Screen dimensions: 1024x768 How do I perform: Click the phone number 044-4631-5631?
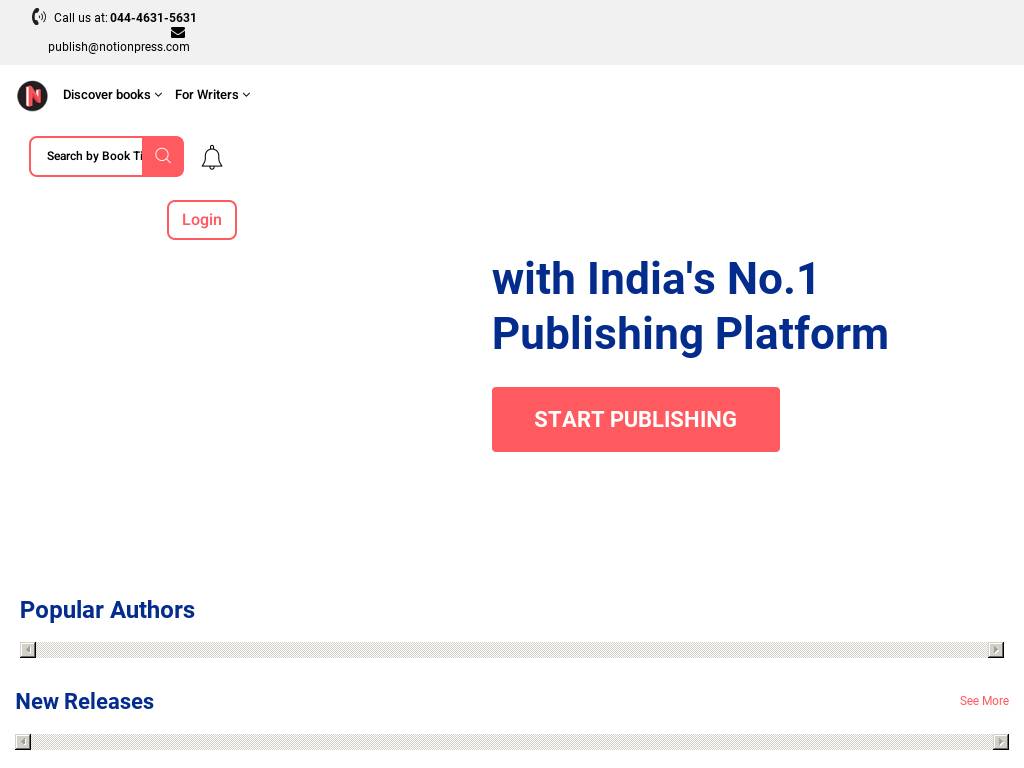click(x=153, y=18)
